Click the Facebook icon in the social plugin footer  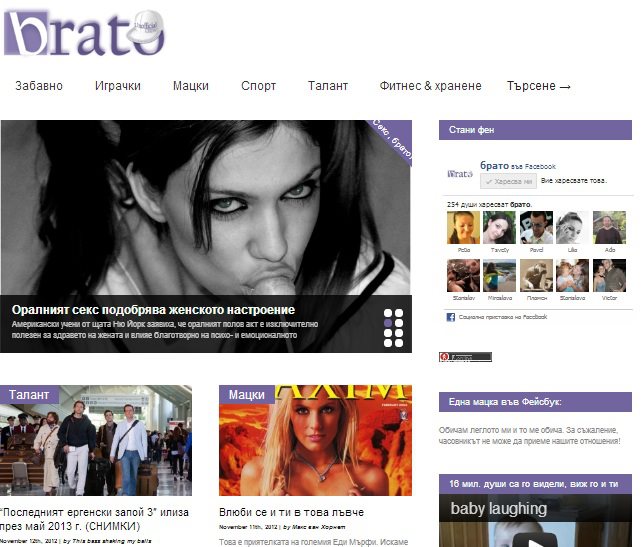click(451, 317)
